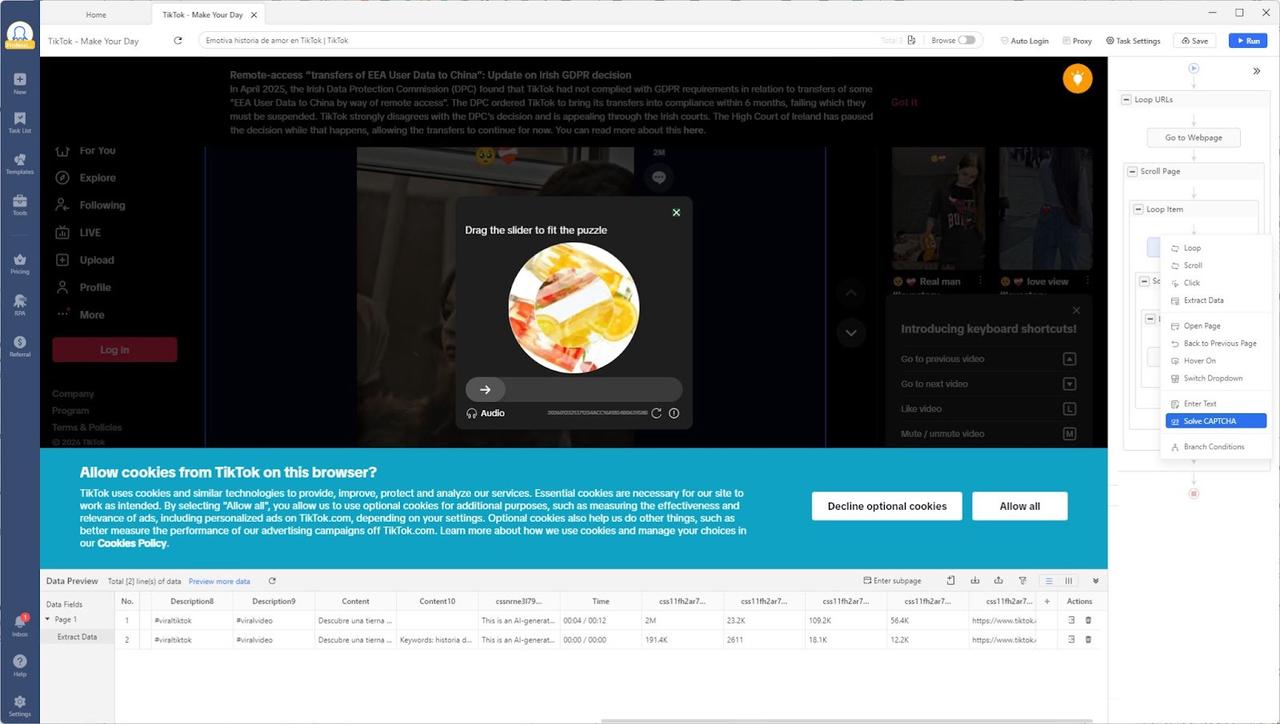Open the Preview more data link

point(219,580)
